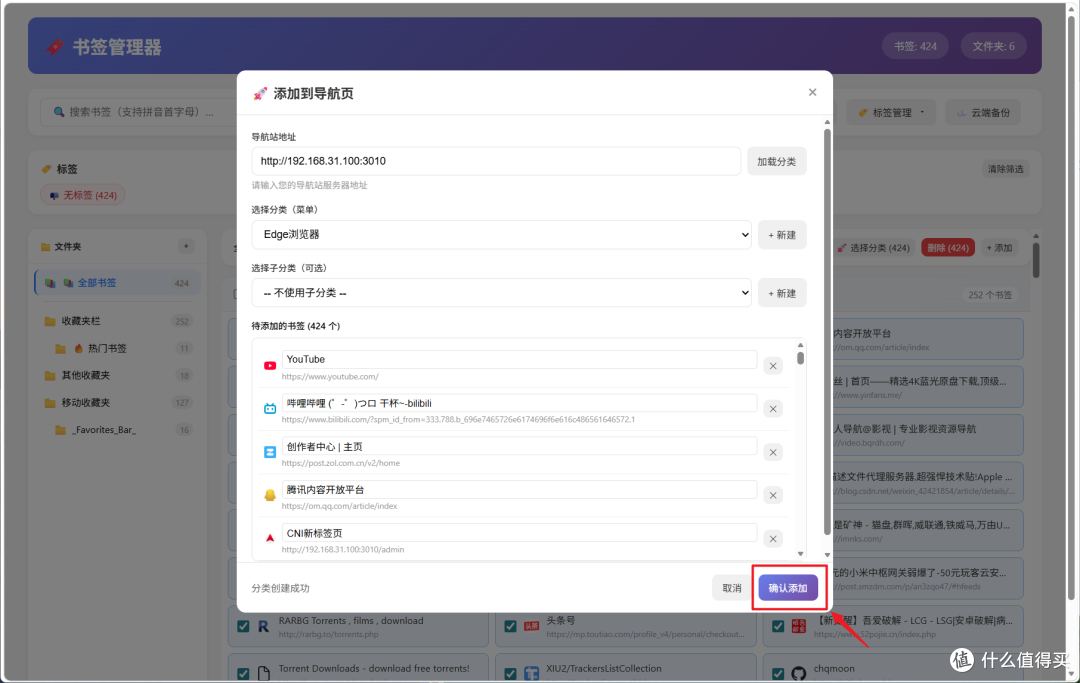The height and width of the screenshot is (683, 1080).
Task: Click the bookmark search box
Action: pos(138,112)
